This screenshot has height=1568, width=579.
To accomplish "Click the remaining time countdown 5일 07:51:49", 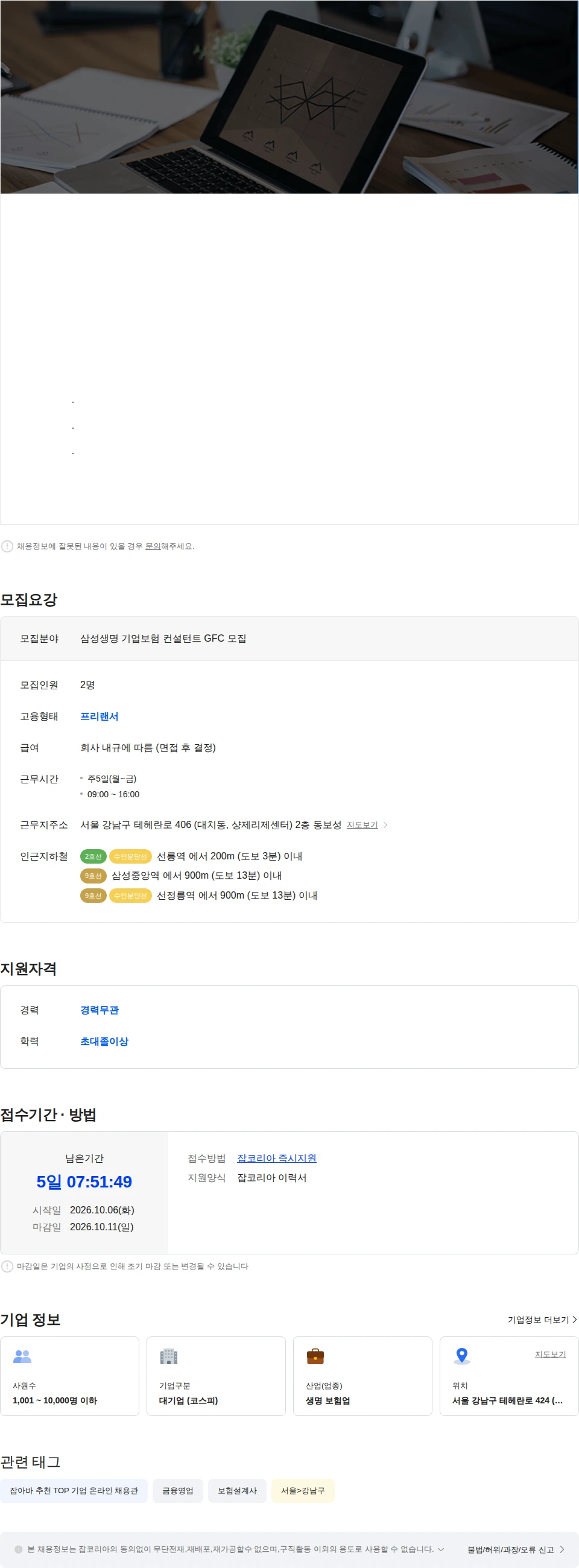I will (84, 1182).
